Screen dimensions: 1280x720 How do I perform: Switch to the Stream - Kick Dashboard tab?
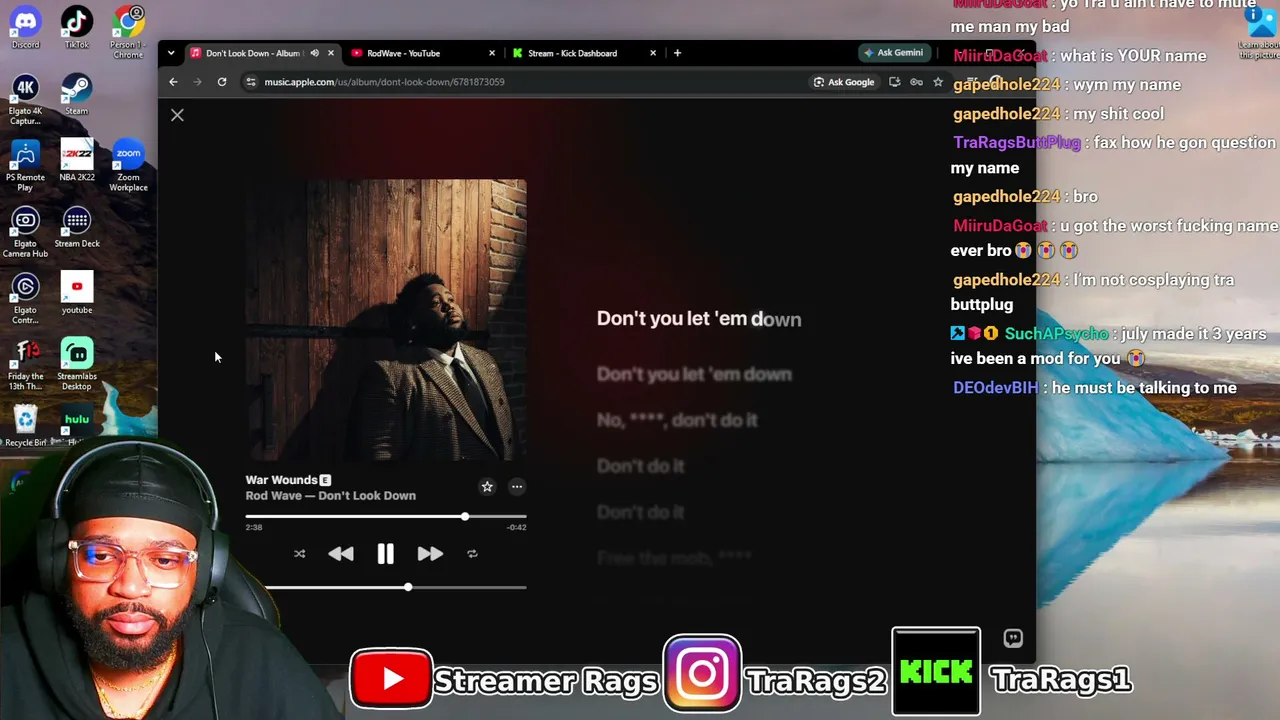(x=572, y=53)
